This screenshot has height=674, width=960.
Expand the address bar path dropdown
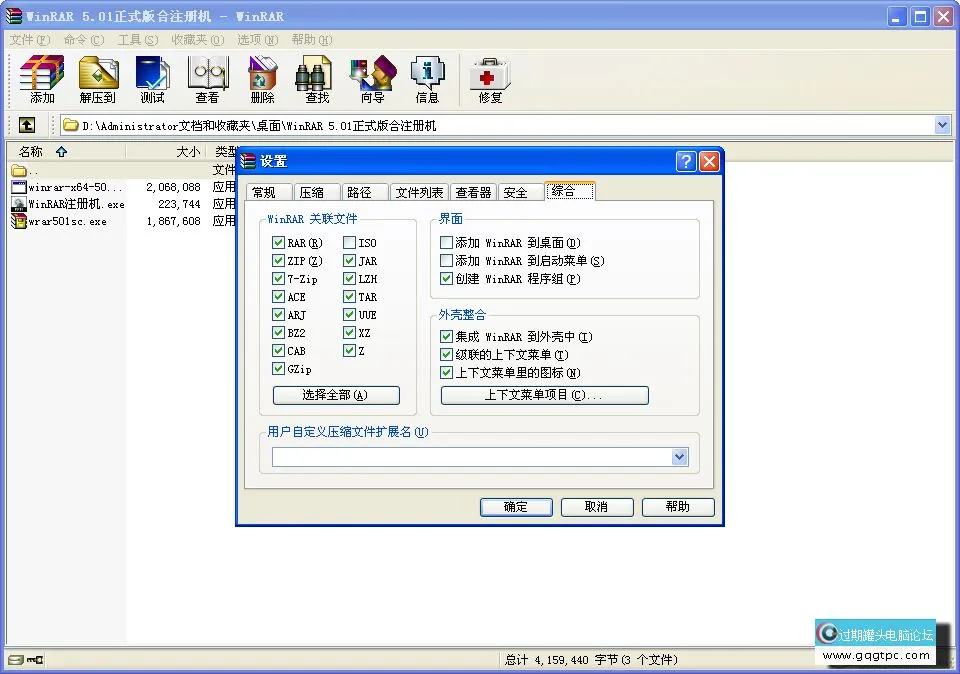(942, 125)
